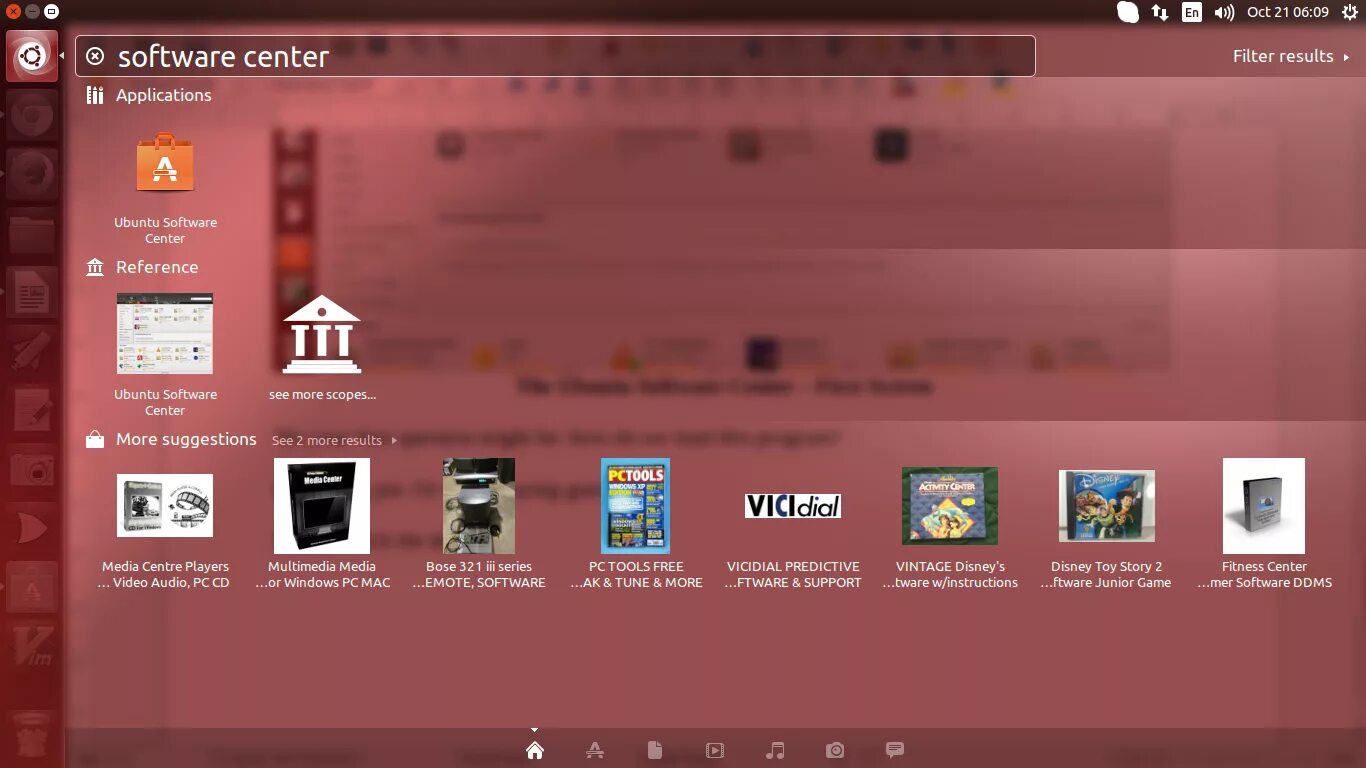Open the camera screenshot icon in launcher

coord(32,470)
